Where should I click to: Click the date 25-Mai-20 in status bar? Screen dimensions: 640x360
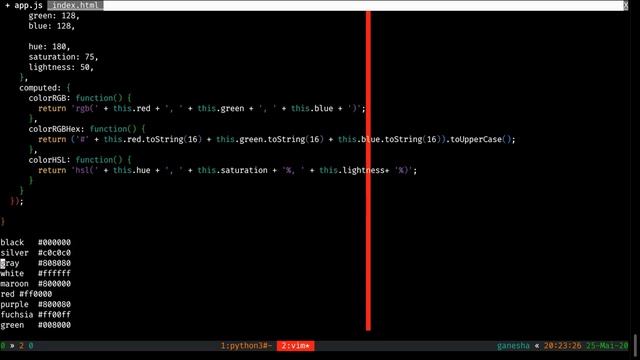tap(607, 346)
